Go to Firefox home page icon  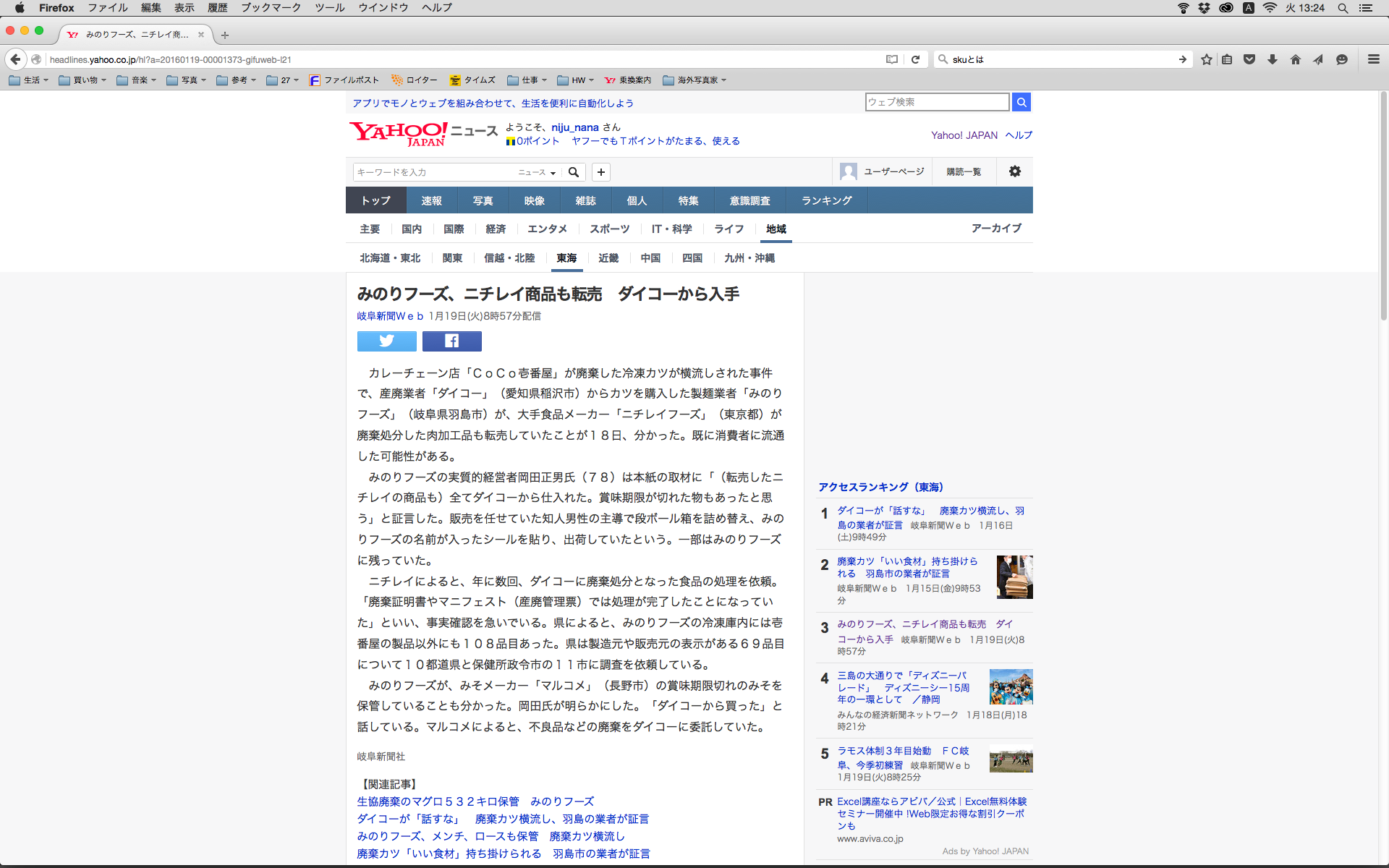(1295, 59)
